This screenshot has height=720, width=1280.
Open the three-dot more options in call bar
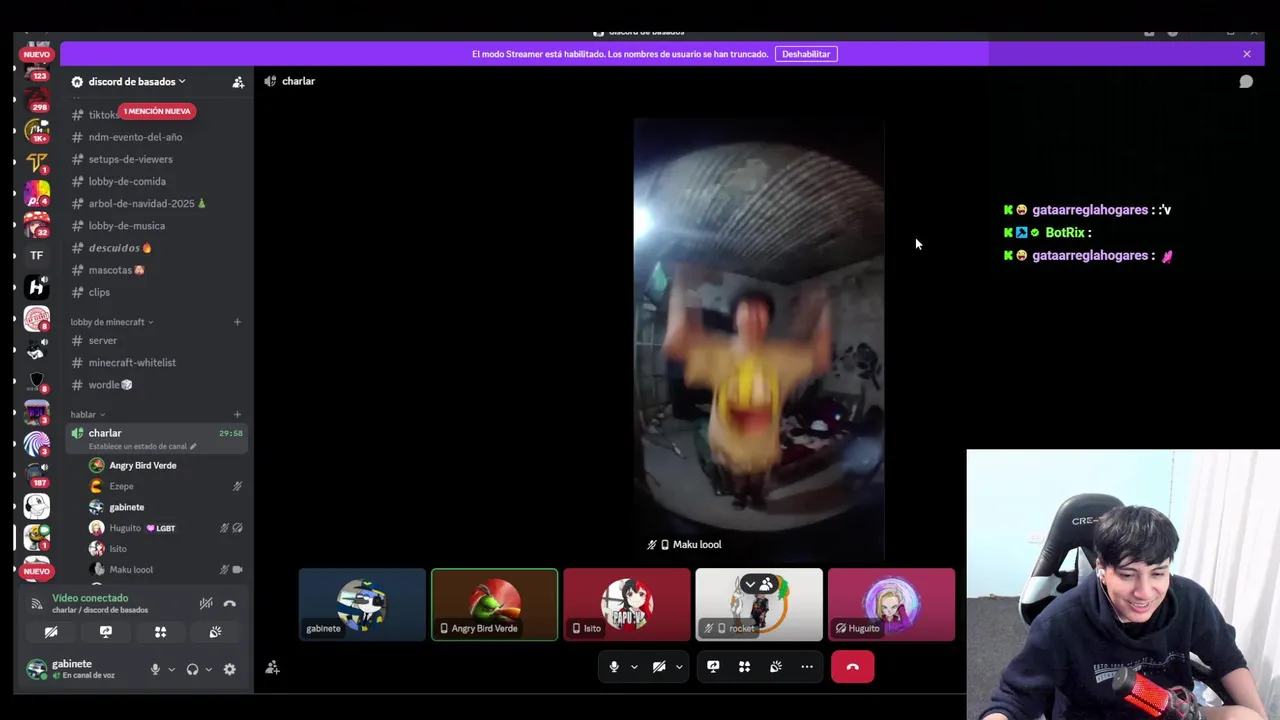click(x=807, y=667)
